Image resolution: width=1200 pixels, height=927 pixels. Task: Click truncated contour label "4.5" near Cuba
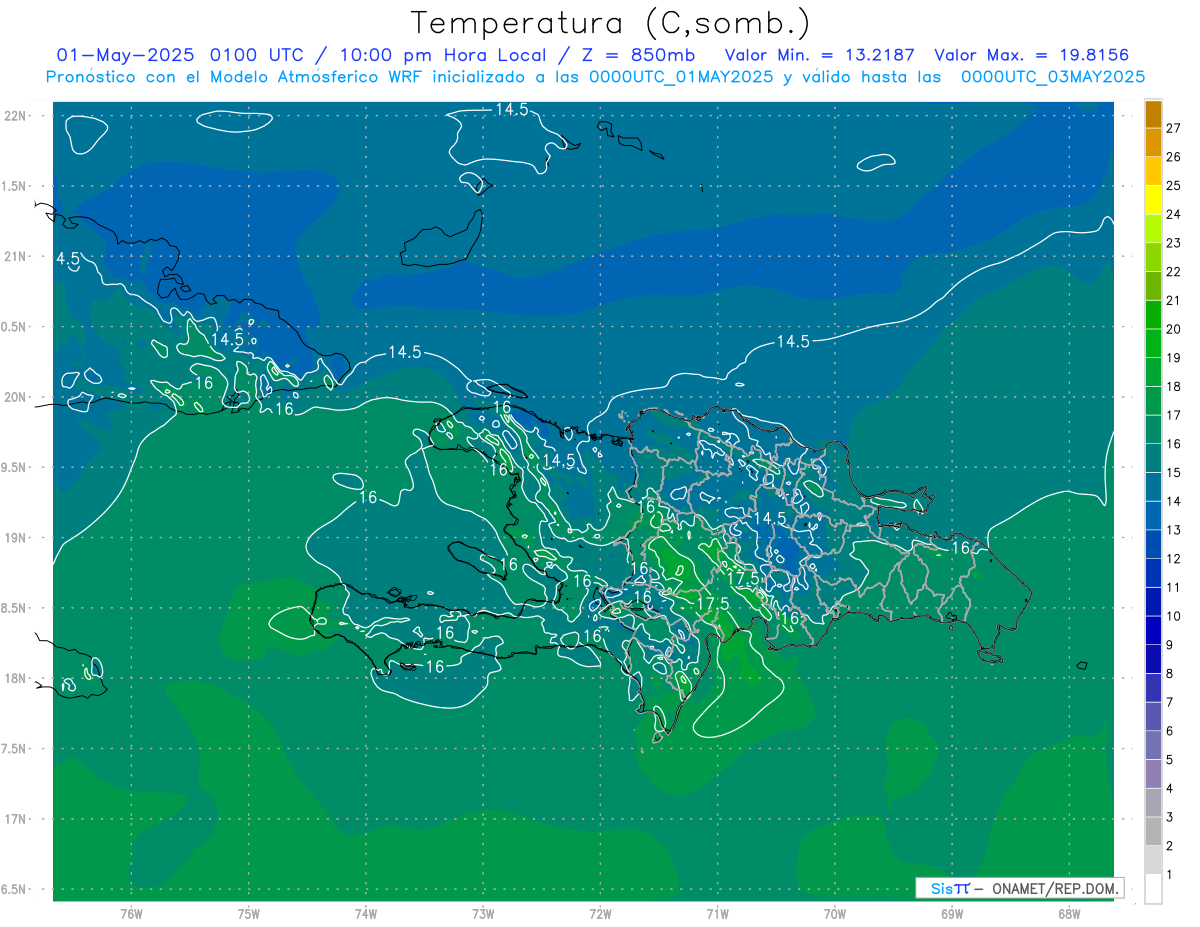click(68, 259)
